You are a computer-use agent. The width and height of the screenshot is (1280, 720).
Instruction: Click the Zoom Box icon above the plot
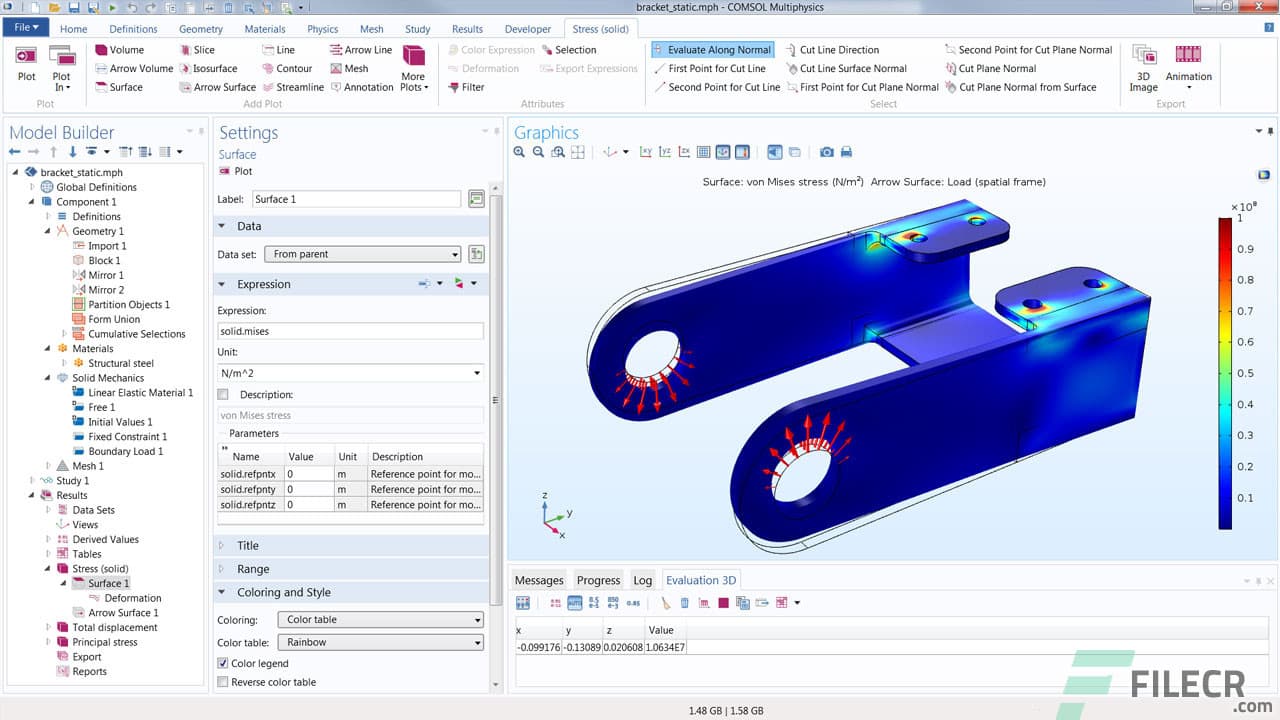[x=557, y=152]
